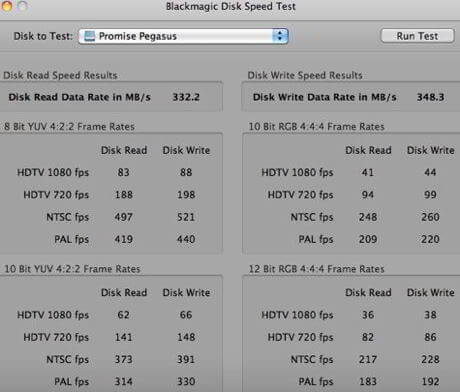Select the NTSC read value 217

click(368, 359)
